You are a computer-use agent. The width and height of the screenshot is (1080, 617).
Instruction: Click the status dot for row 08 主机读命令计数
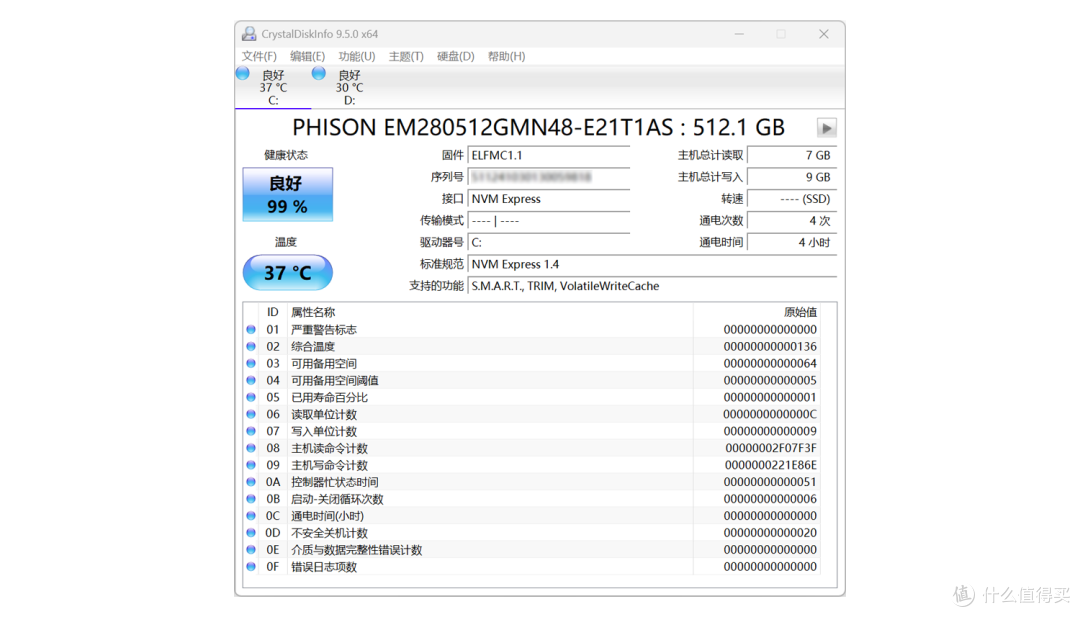tap(251, 448)
